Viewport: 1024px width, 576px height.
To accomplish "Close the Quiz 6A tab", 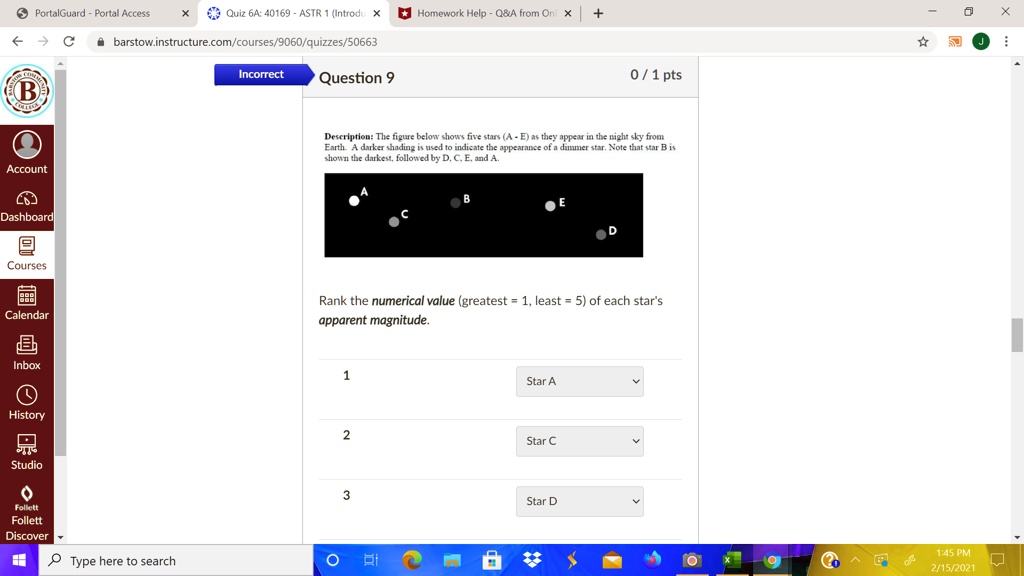I will 377,13.
